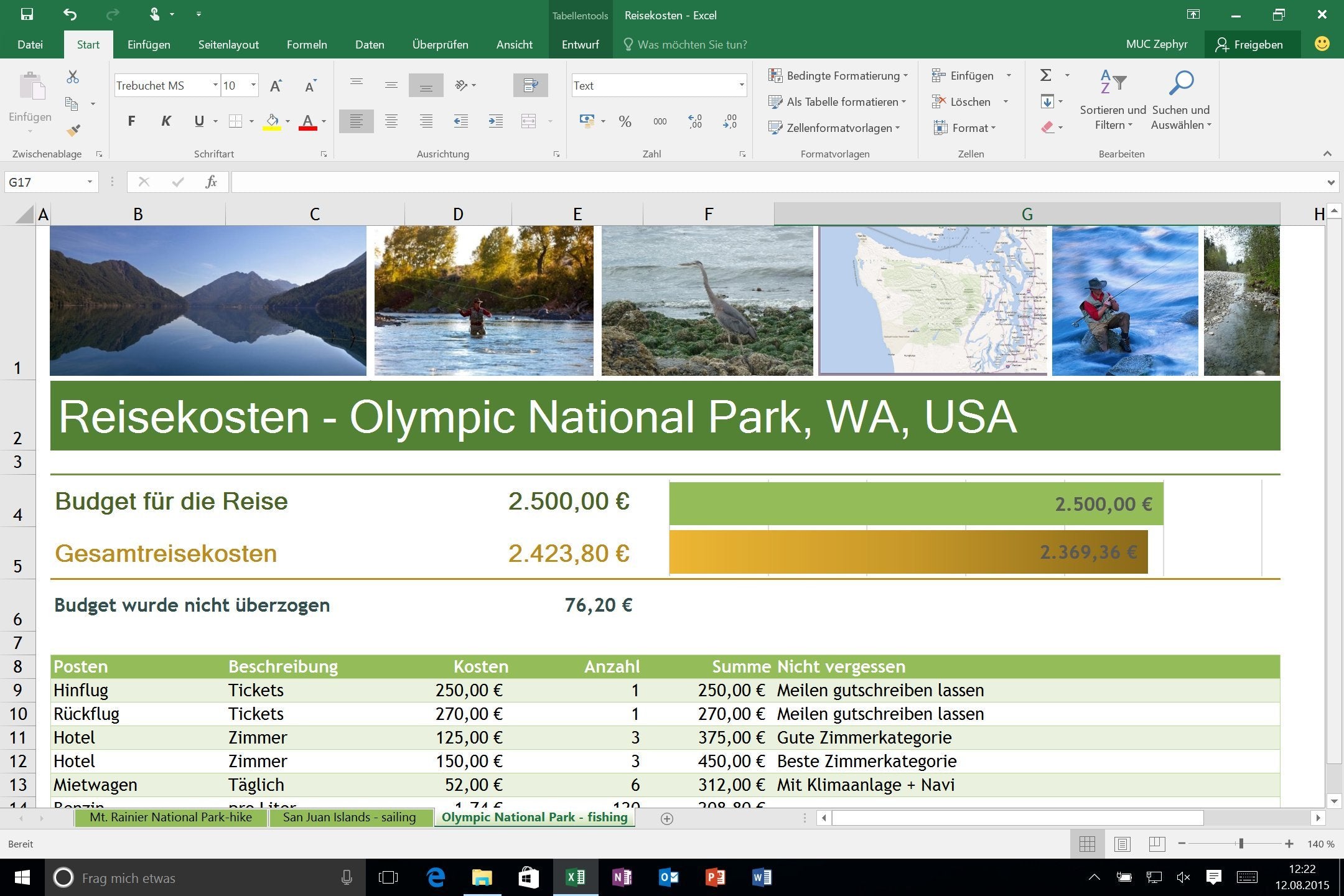Viewport: 1344px width, 896px height.
Task: Open Sortieren und Filtern menu
Action: point(1113,101)
